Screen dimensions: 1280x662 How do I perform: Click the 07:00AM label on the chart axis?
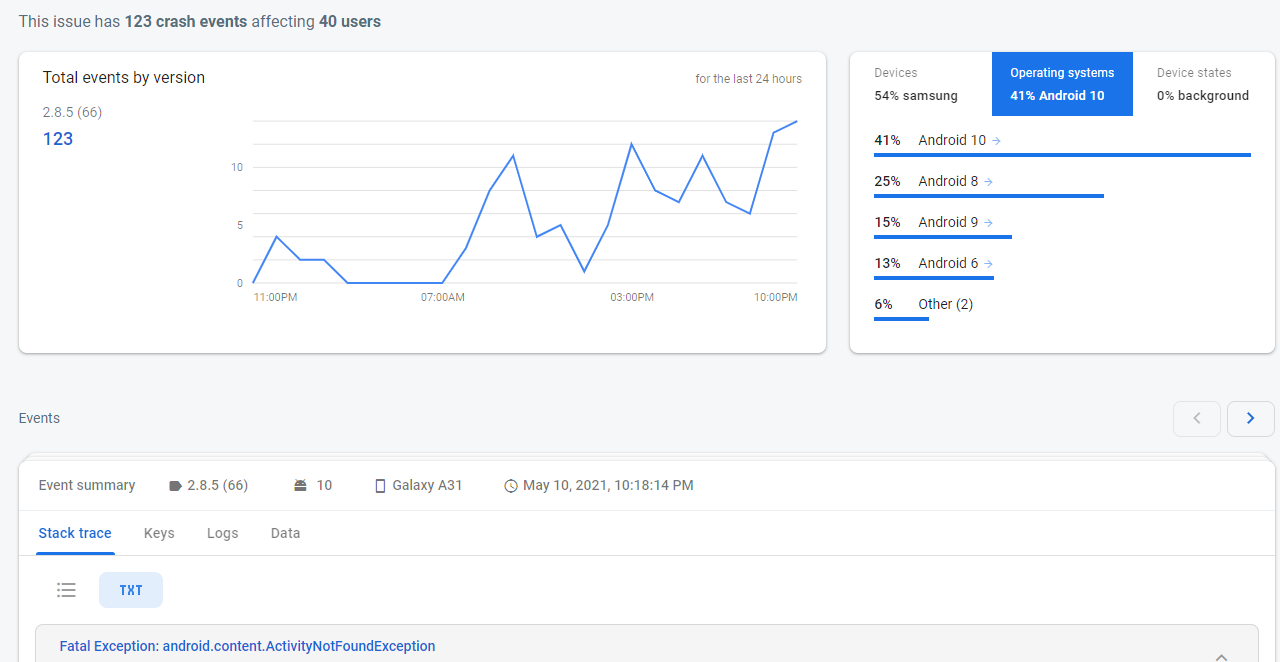tap(443, 297)
